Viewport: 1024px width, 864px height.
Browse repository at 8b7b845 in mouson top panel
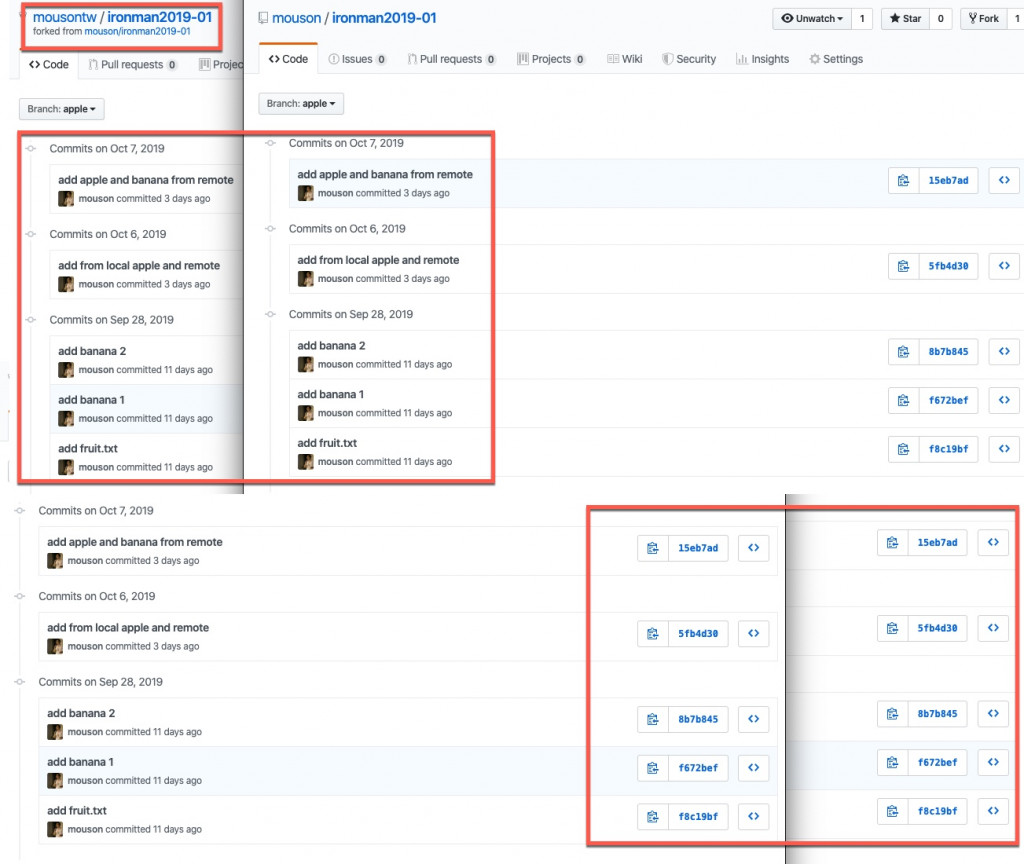pyautogui.click(x=1004, y=351)
